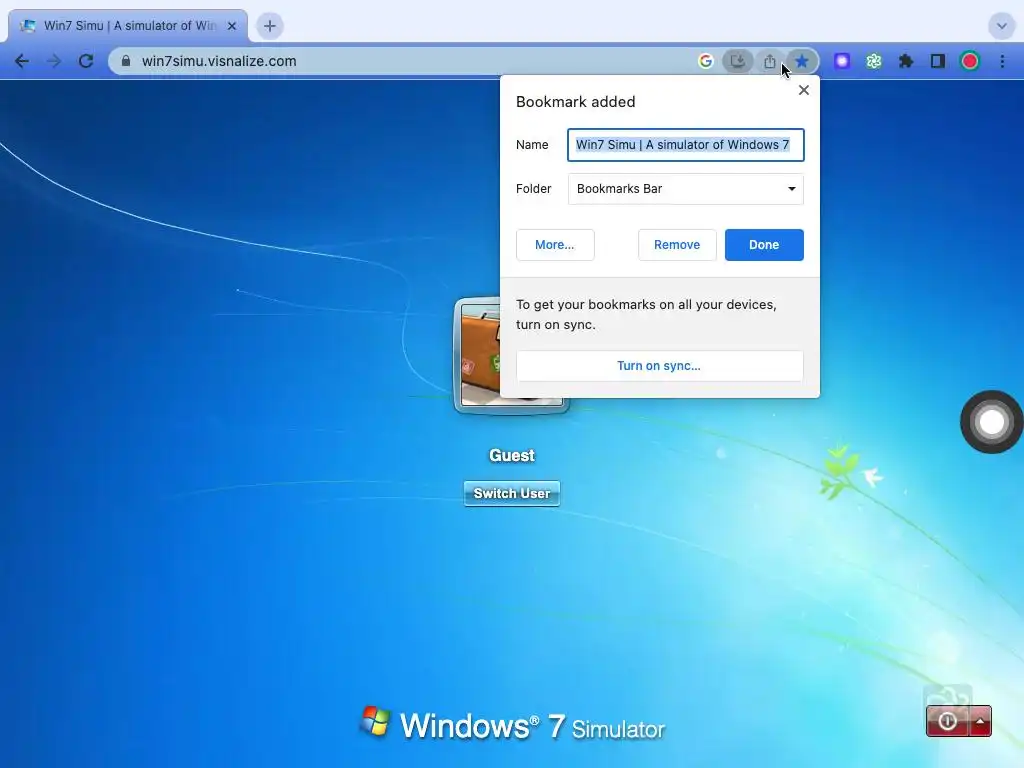
Task: Open the Extensions puzzle piece menu
Action: (x=906, y=61)
